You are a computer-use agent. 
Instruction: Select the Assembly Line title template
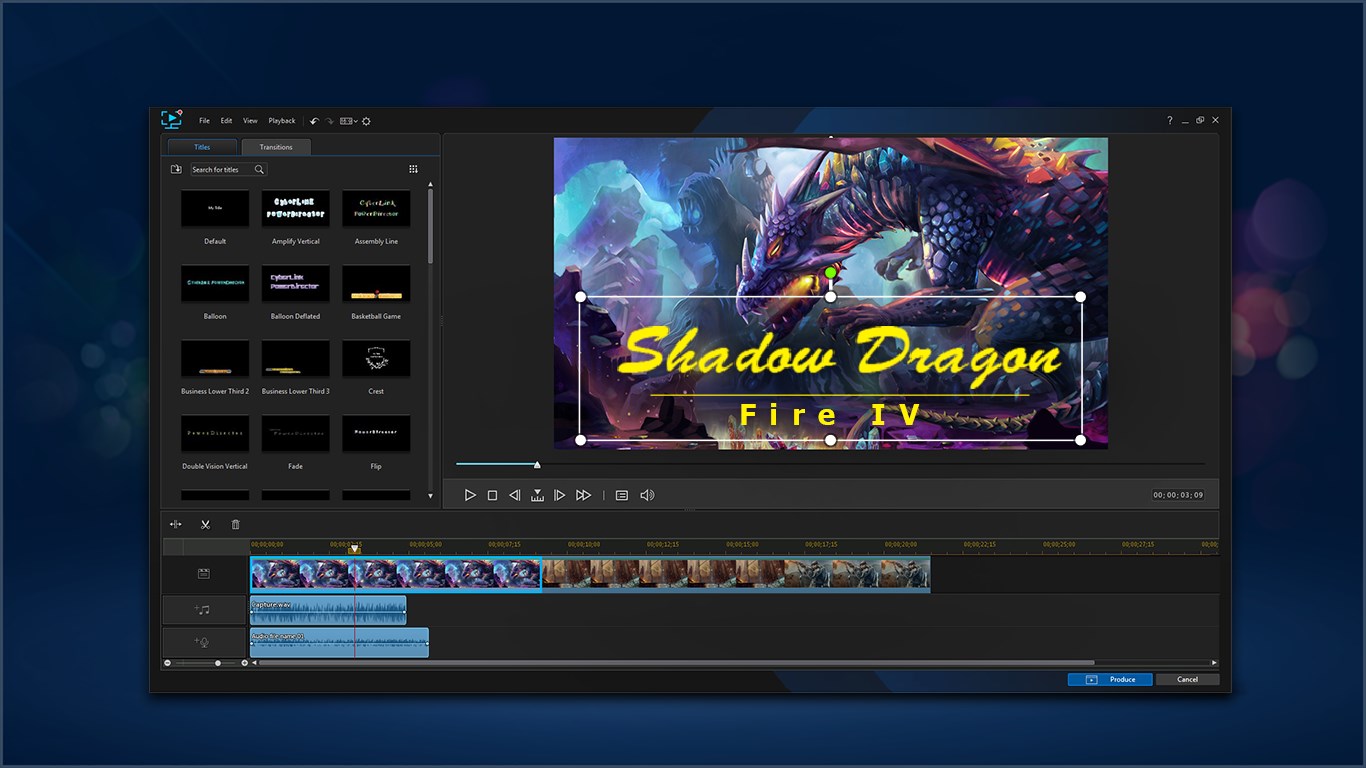pos(376,208)
